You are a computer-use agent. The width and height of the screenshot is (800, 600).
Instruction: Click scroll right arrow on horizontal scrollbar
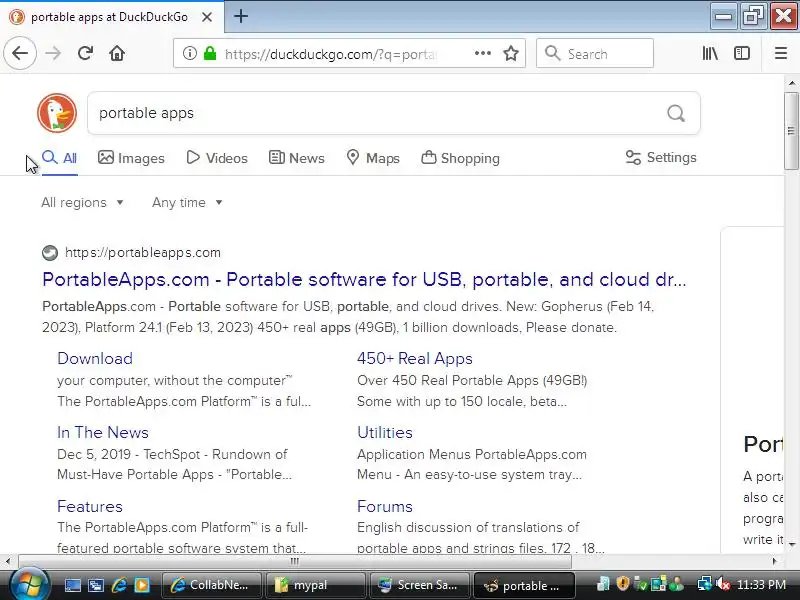click(x=774, y=561)
